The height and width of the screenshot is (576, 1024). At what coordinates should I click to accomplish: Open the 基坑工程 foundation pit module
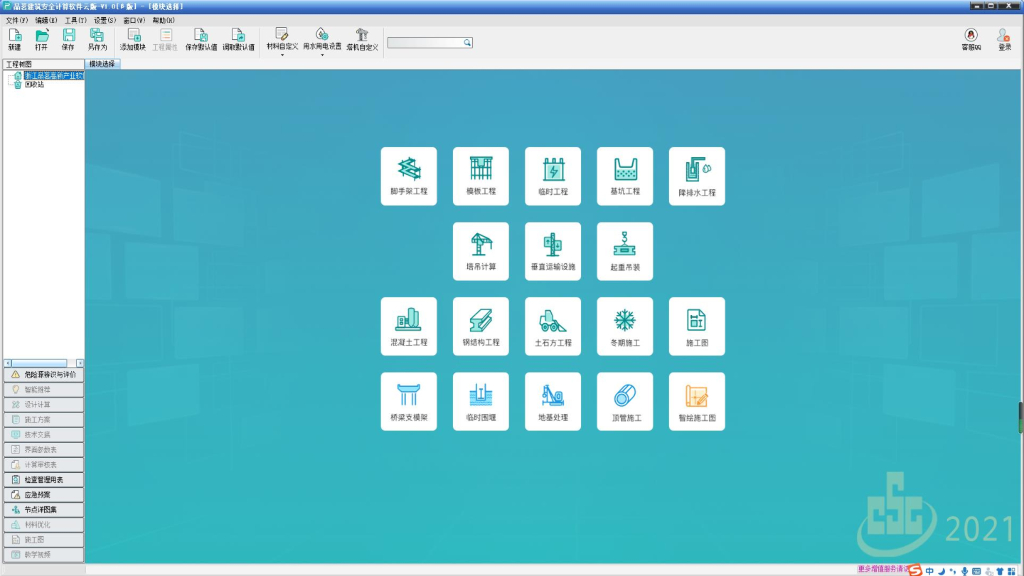click(x=624, y=176)
